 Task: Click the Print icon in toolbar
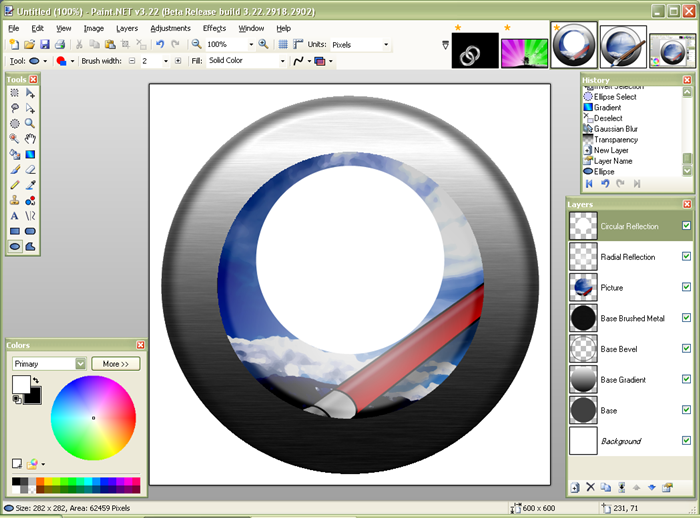click(x=59, y=44)
